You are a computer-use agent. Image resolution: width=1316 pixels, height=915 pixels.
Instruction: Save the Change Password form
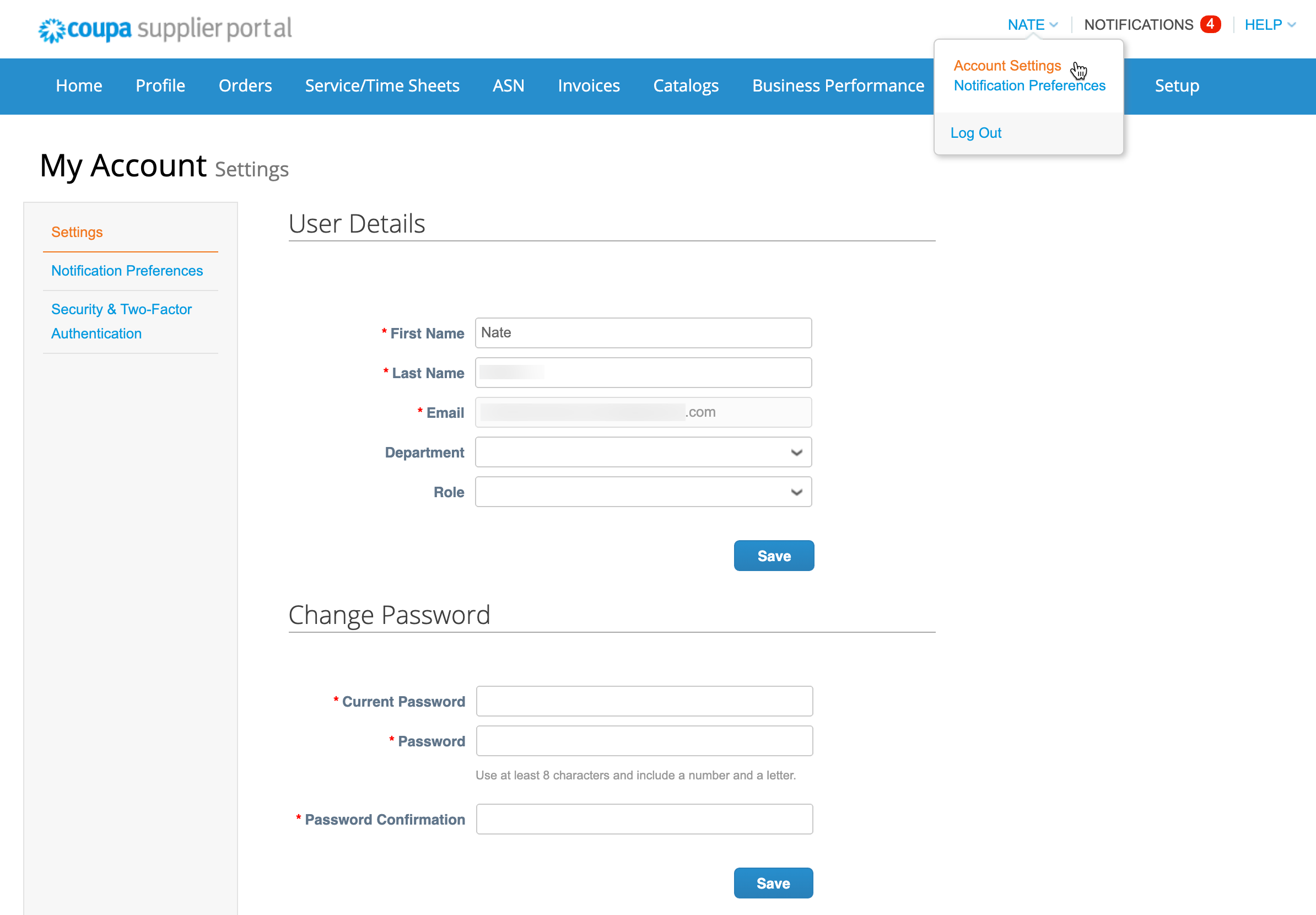[x=773, y=884]
